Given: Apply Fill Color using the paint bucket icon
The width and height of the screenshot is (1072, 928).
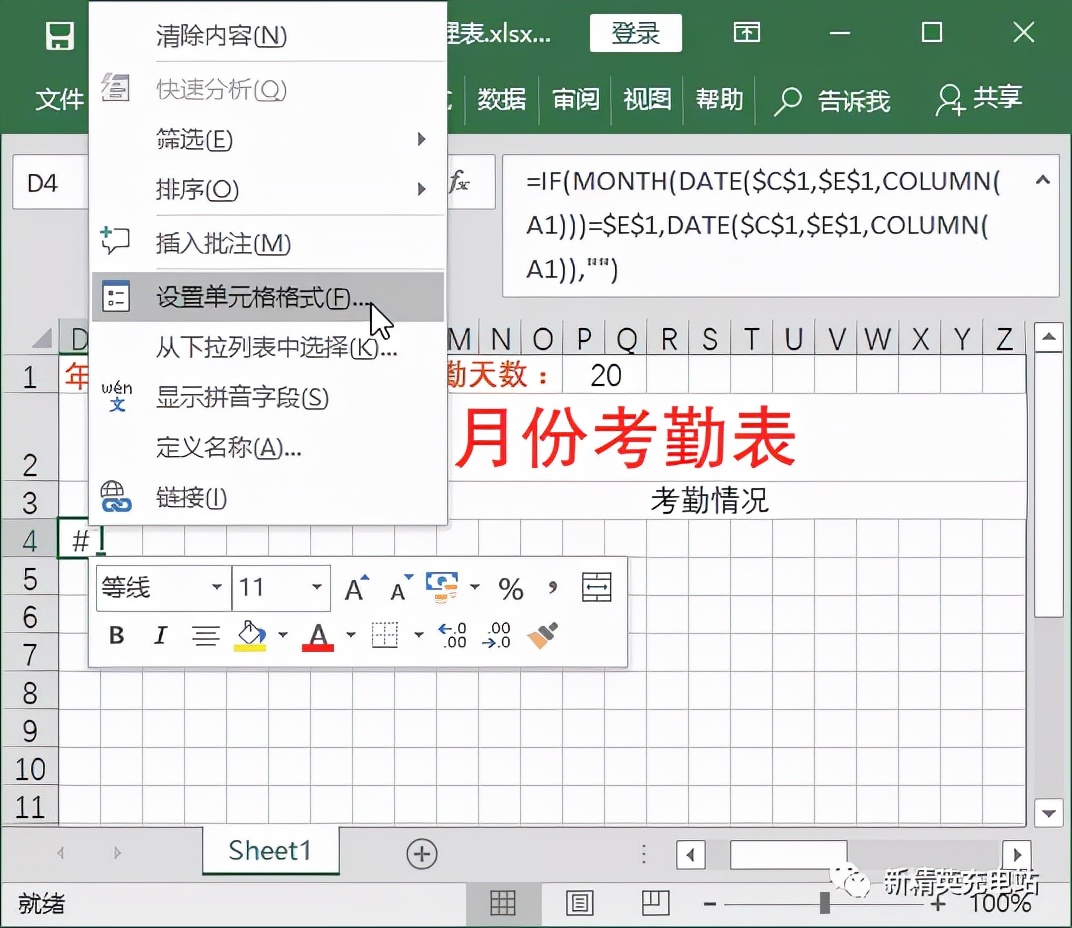Looking at the screenshot, I should (x=248, y=632).
